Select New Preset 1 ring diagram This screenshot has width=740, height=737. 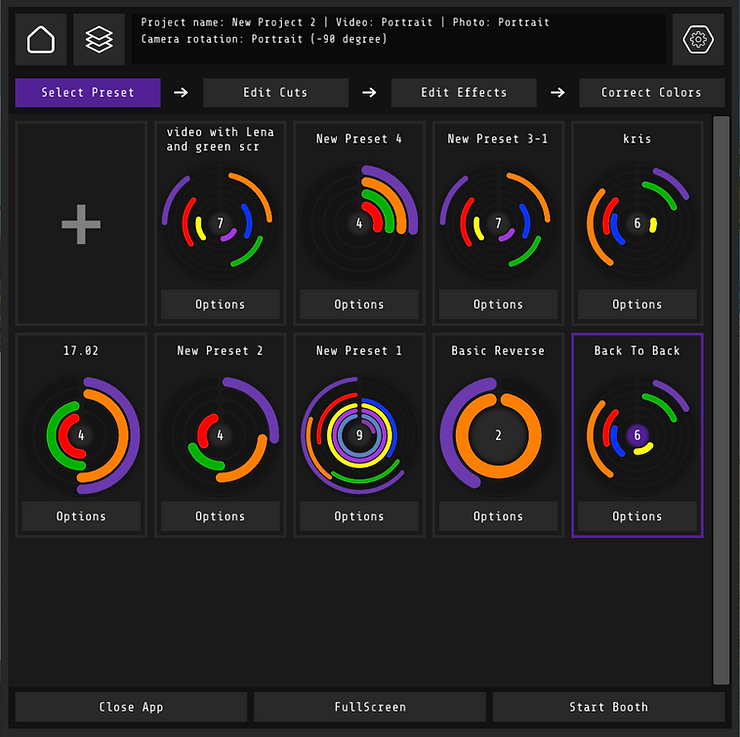click(359, 435)
